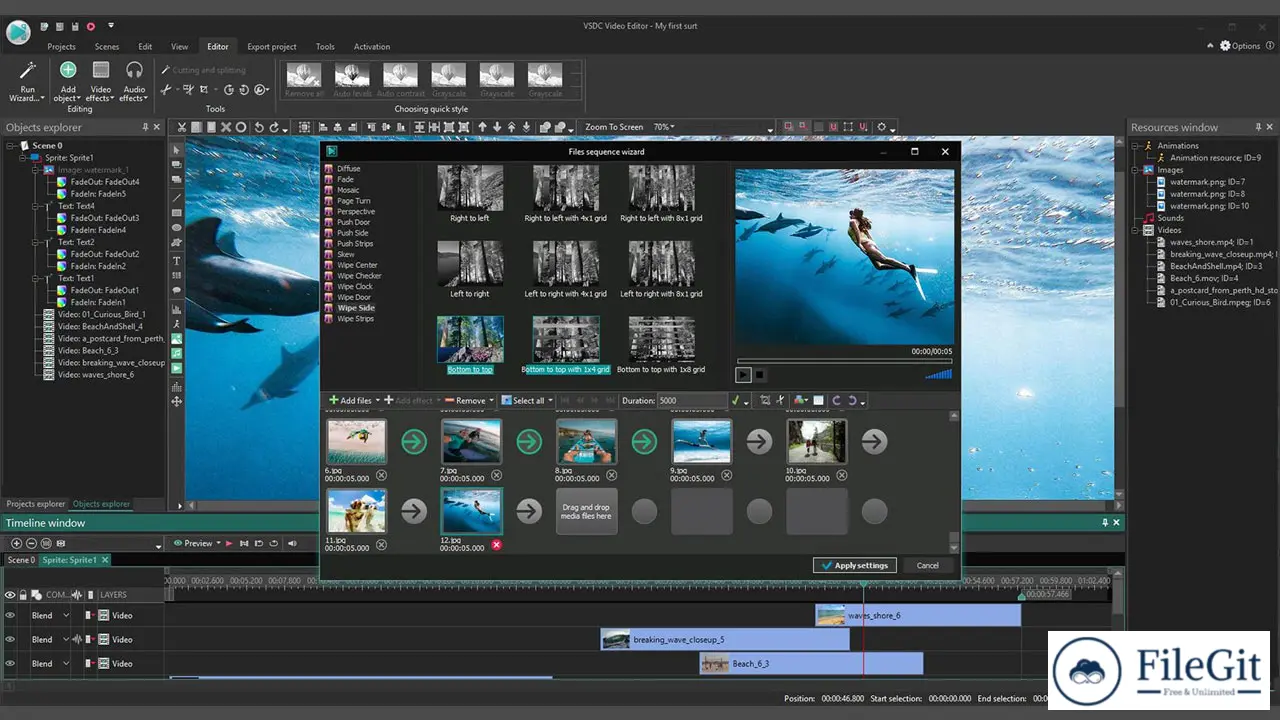The height and width of the screenshot is (720, 1280).
Task: Click the wizard preview seek bar
Action: 844,361
